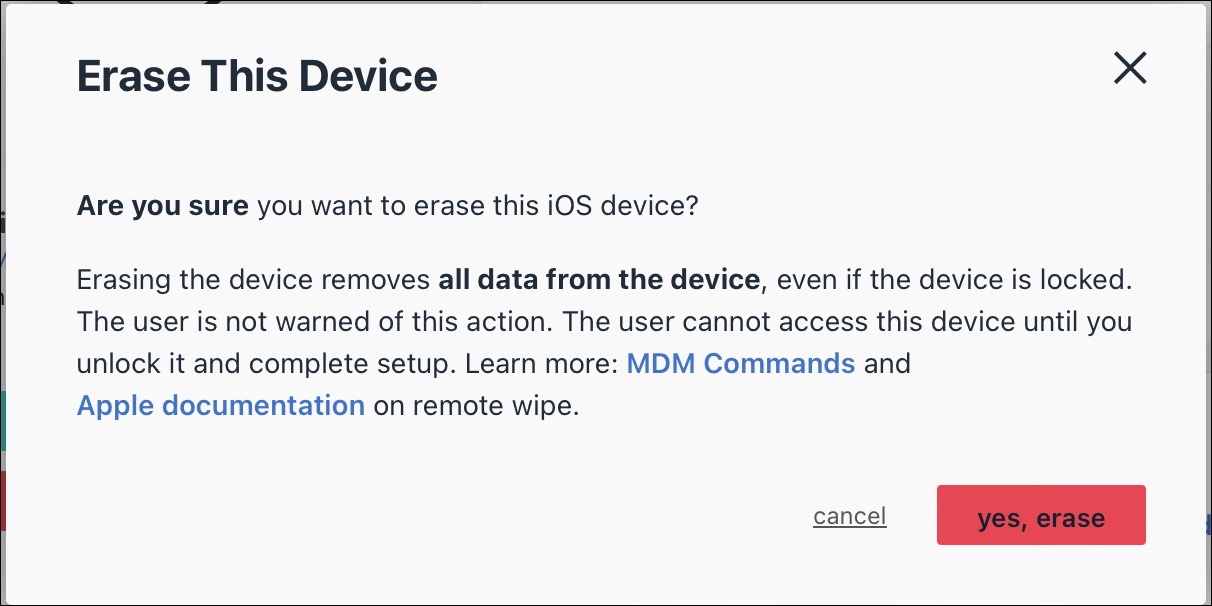
Task: Click the words Learn more
Action: click(543, 363)
